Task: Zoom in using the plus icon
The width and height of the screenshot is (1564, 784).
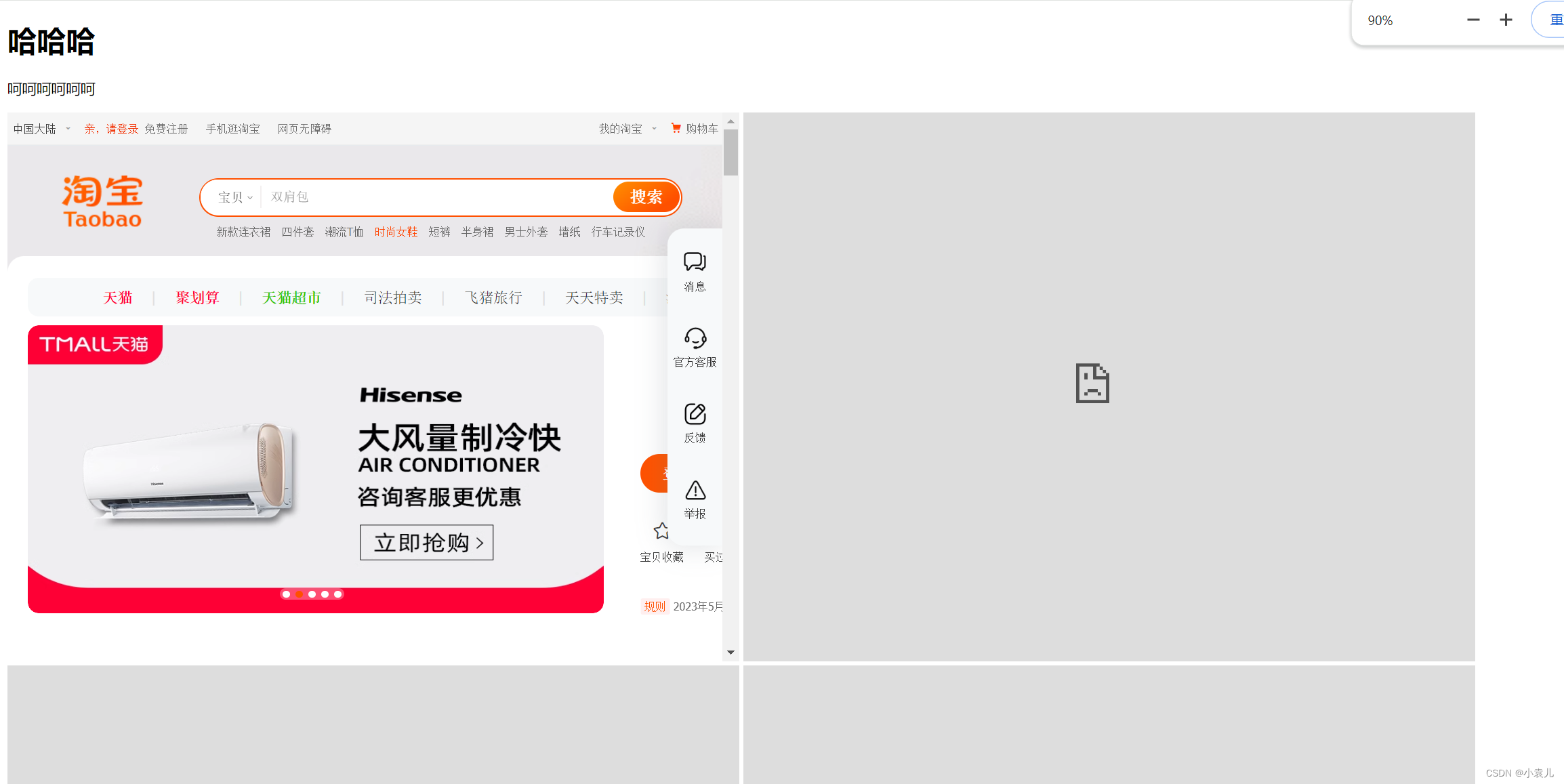Action: point(1504,20)
